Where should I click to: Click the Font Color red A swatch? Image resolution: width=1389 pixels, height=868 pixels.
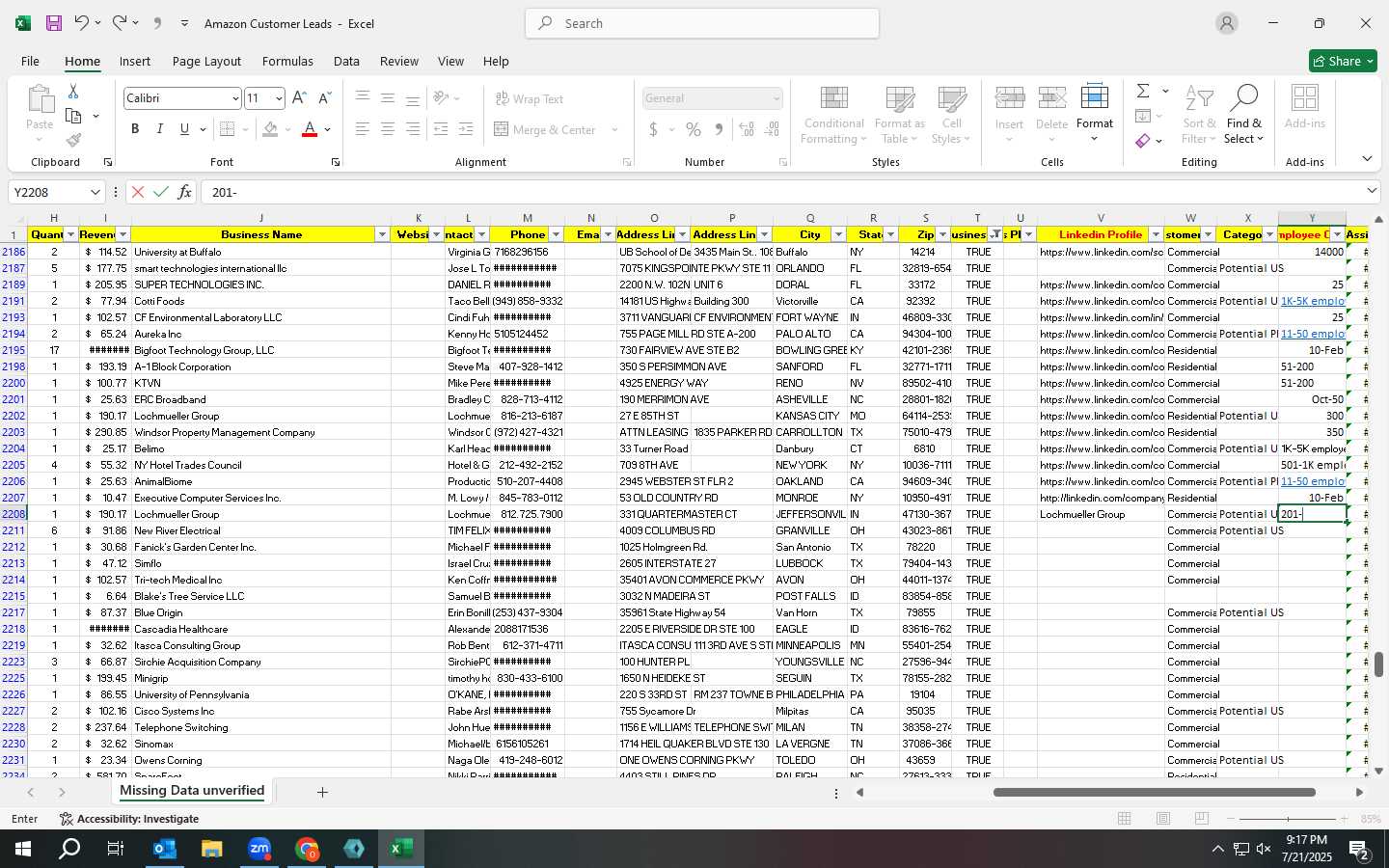tap(310, 129)
